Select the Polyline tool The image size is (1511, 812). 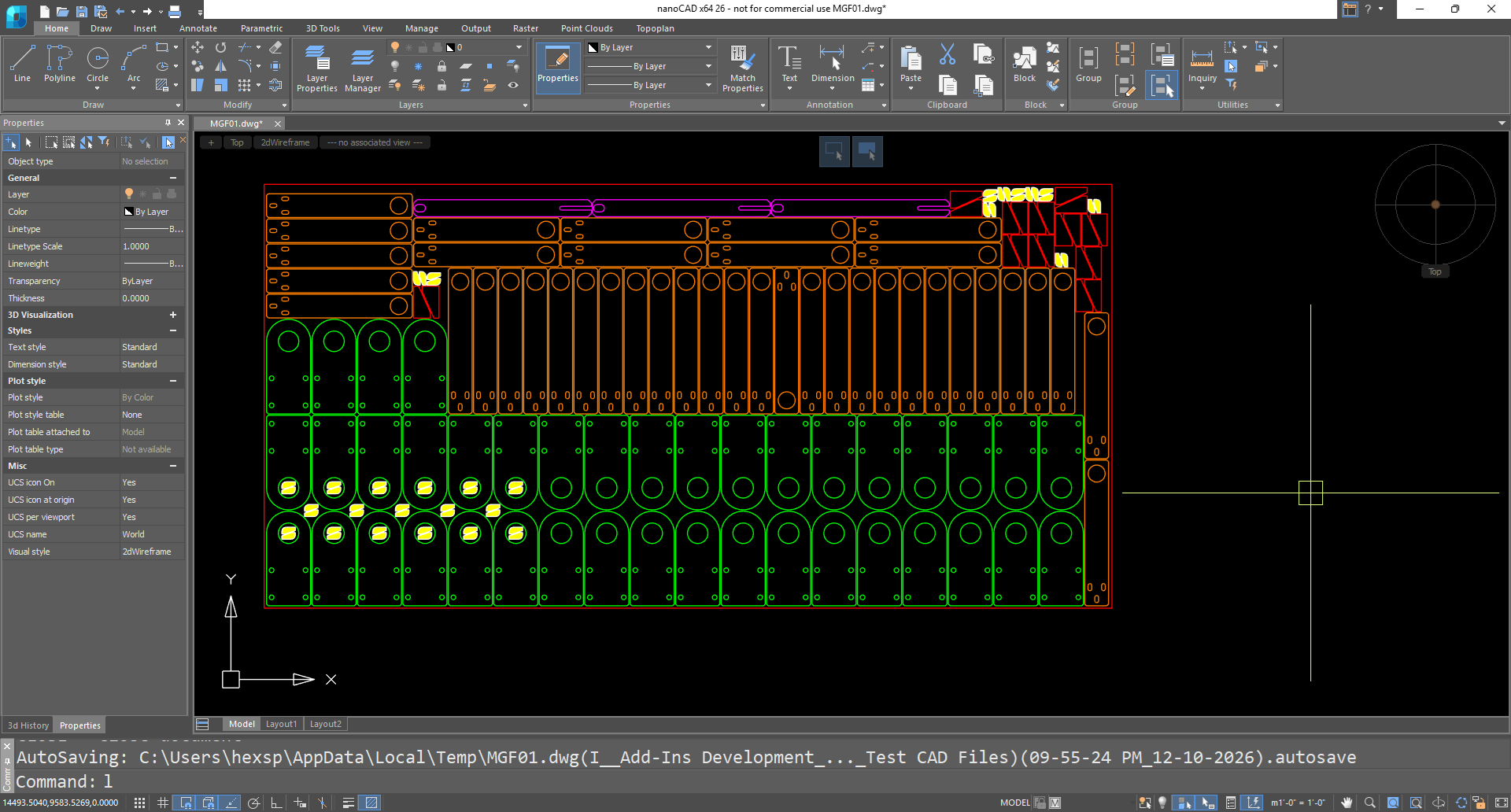(60, 63)
